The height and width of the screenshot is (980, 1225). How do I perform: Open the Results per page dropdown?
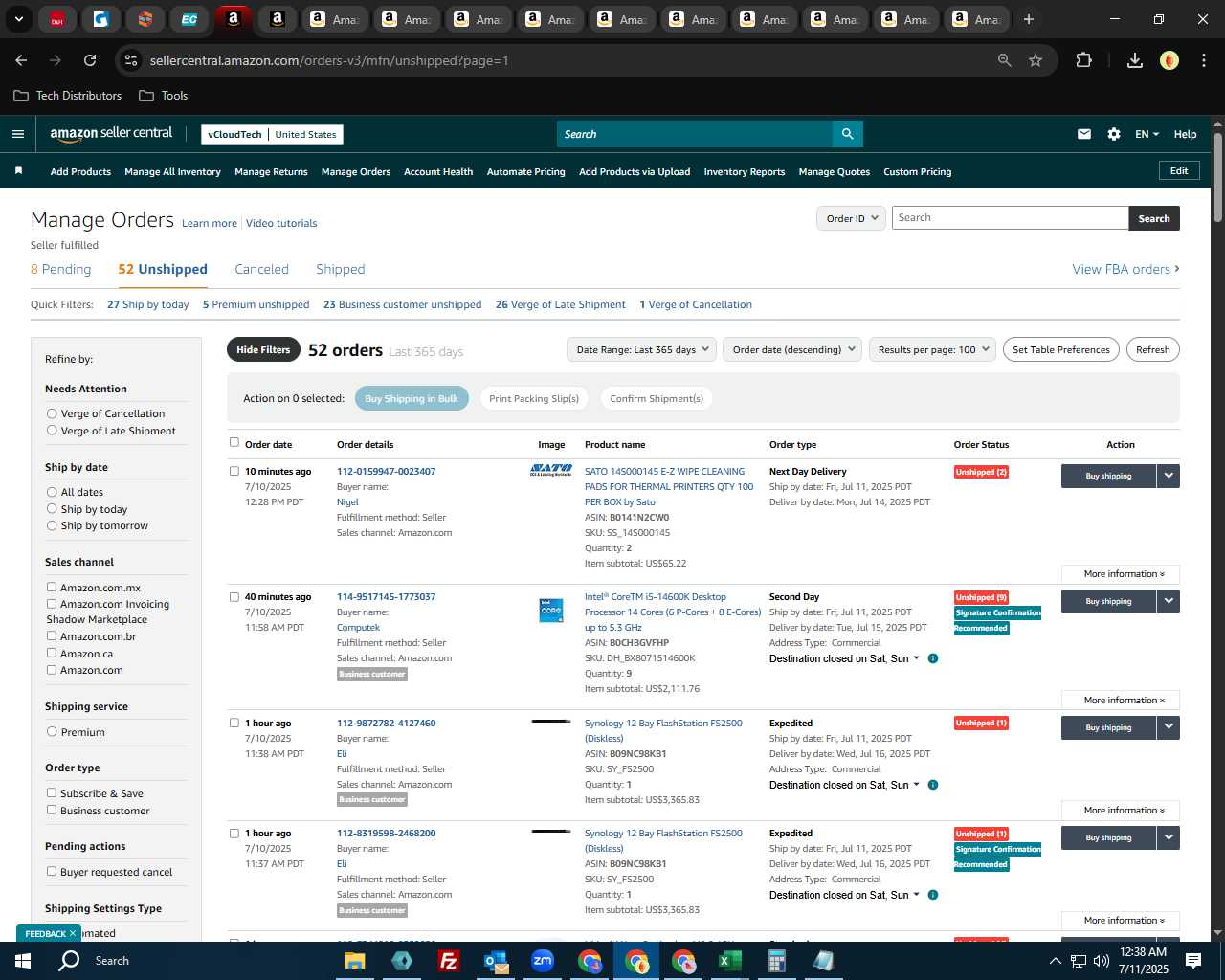pos(932,350)
